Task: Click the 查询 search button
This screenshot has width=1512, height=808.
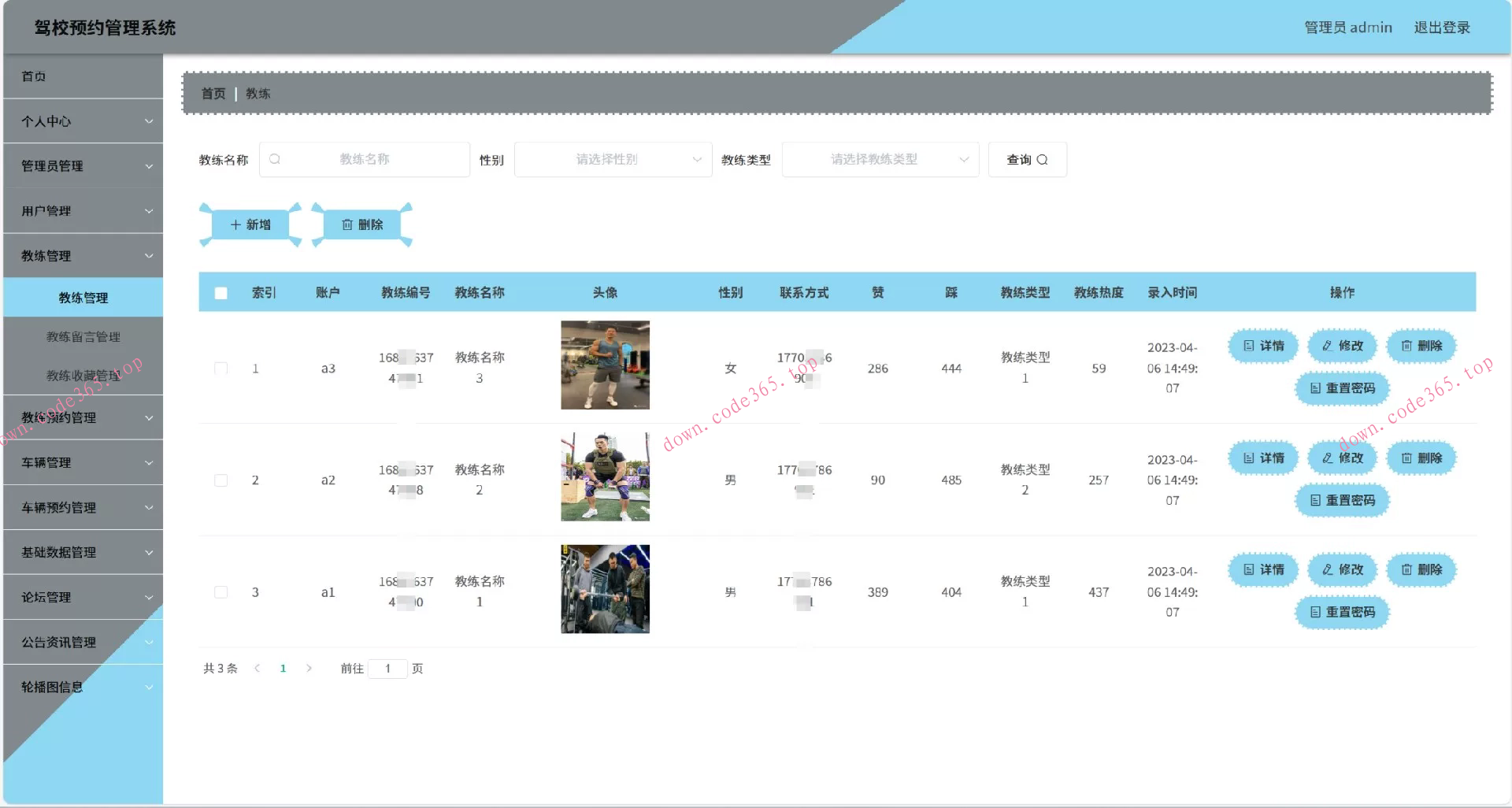Action: tap(1027, 160)
